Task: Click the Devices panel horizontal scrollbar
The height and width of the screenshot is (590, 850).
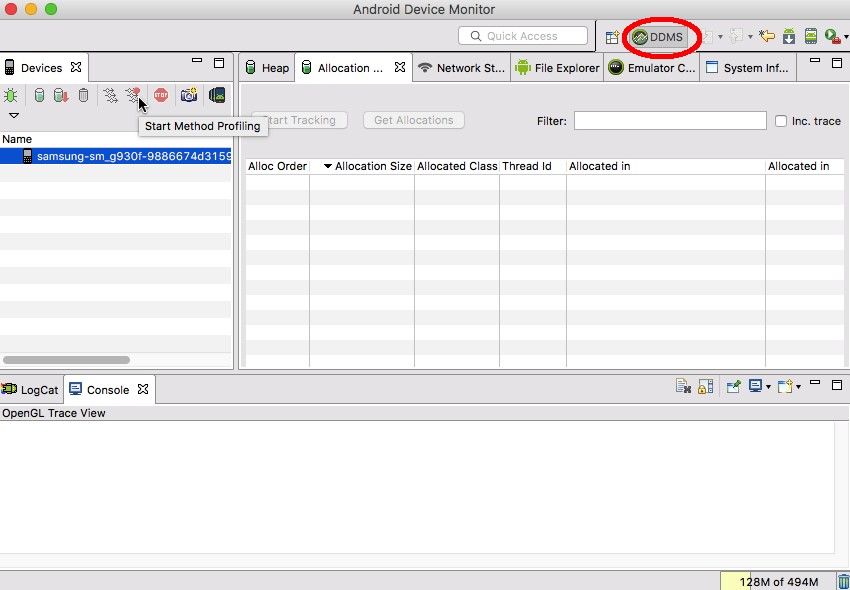Action: pos(66,360)
